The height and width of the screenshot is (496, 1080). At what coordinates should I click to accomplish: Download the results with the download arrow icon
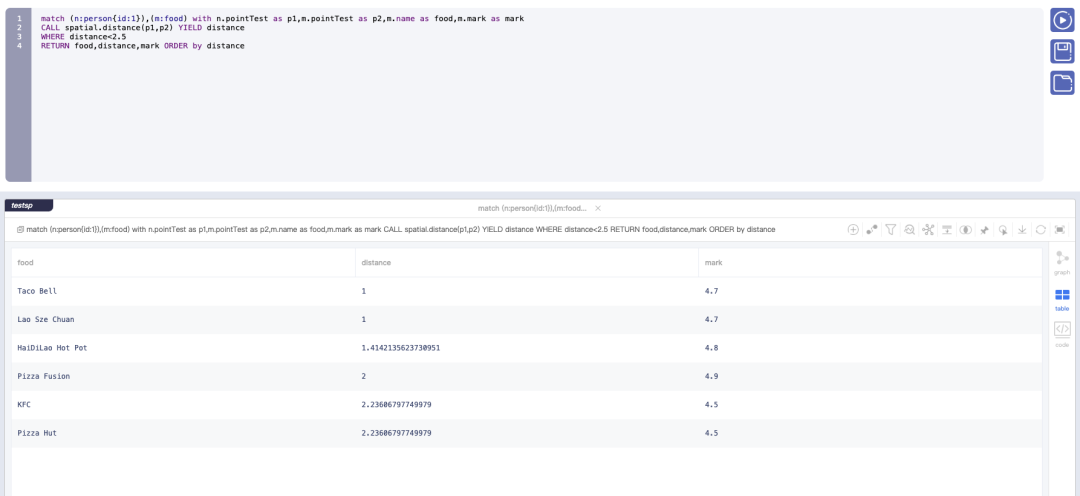pyautogui.click(x=1022, y=229)
